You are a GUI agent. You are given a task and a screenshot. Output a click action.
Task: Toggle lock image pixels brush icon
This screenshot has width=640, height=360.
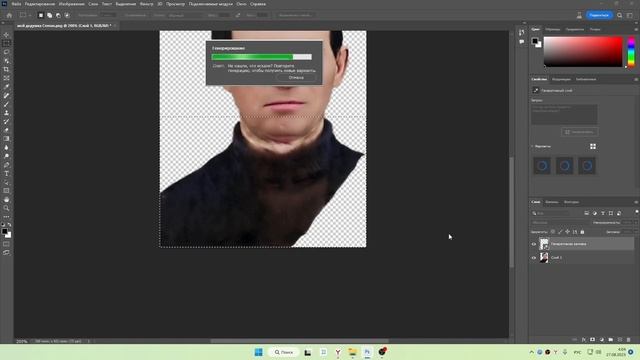pos(560,231)
